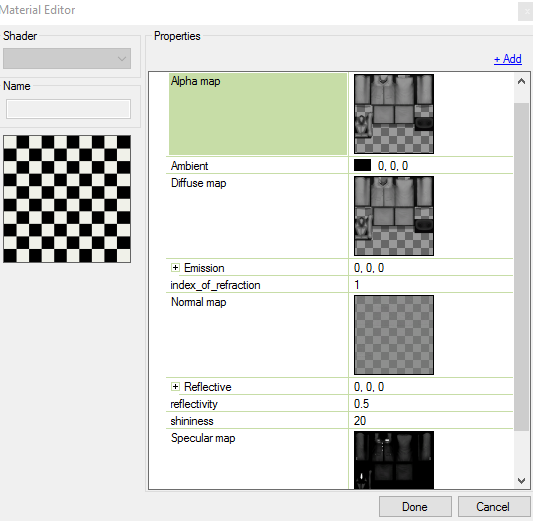Close the Material Editor window
Viewport: 533px width, 521px height.
pyautogui.click(x=526, y=12)
